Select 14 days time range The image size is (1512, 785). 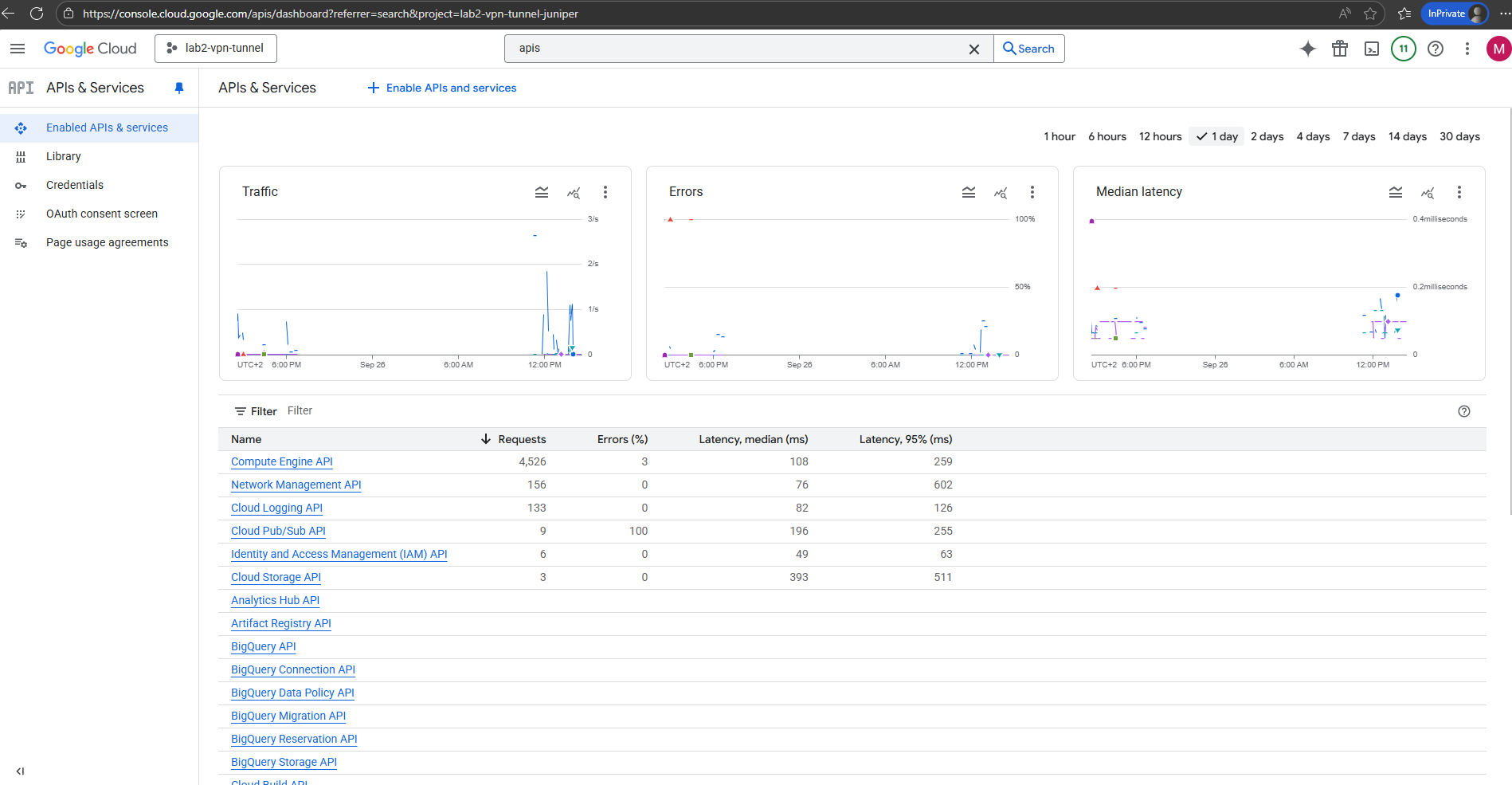1408,136
